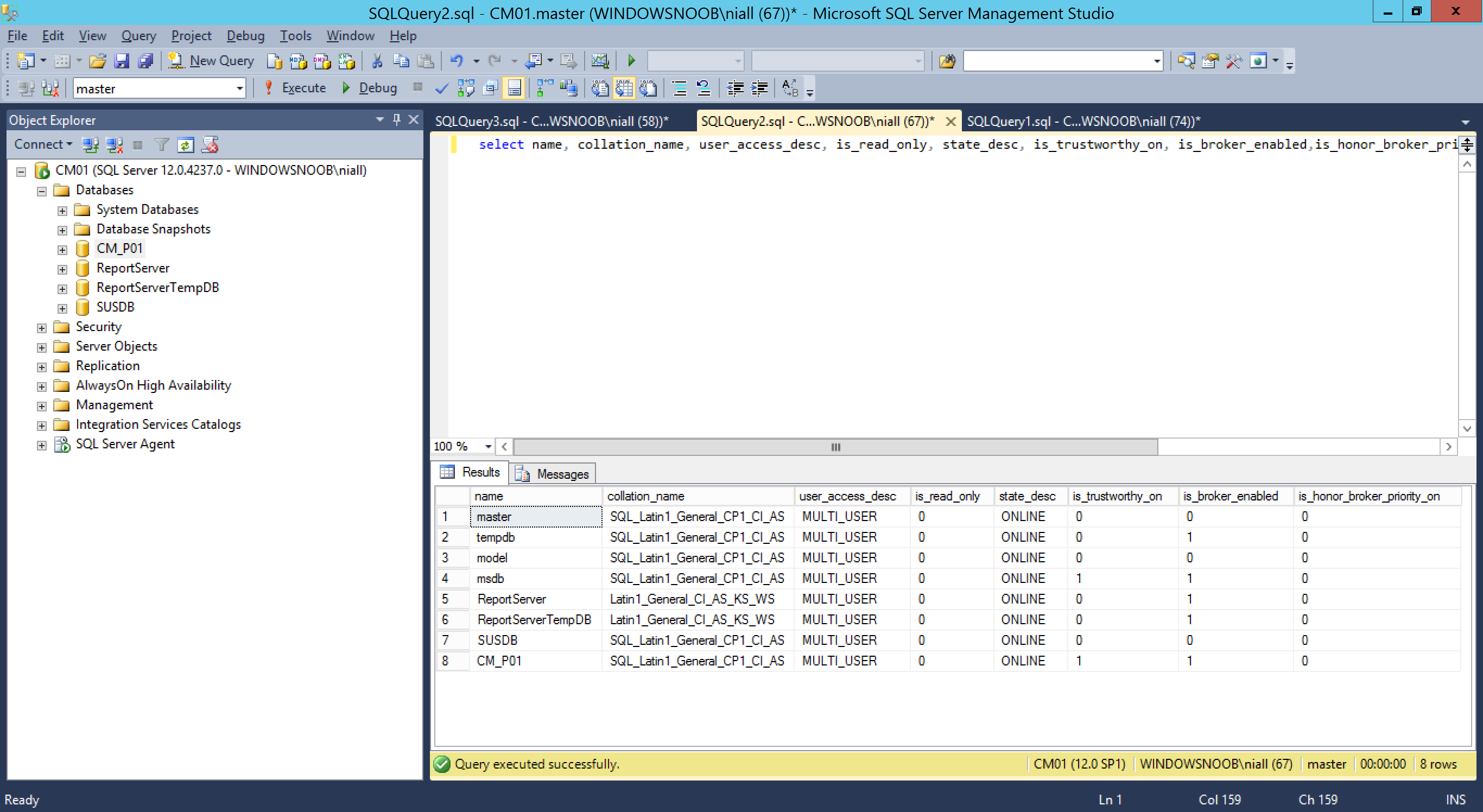The width and height of the screenshot is (1483, 812).
Task: Click the New Query toolbar button
Action: tap(211, 60)
